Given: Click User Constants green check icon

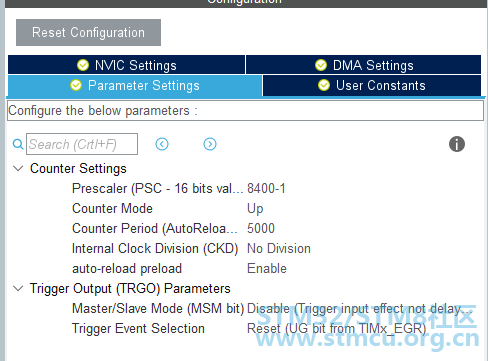Looking at the screenshot, I should 324,85.
